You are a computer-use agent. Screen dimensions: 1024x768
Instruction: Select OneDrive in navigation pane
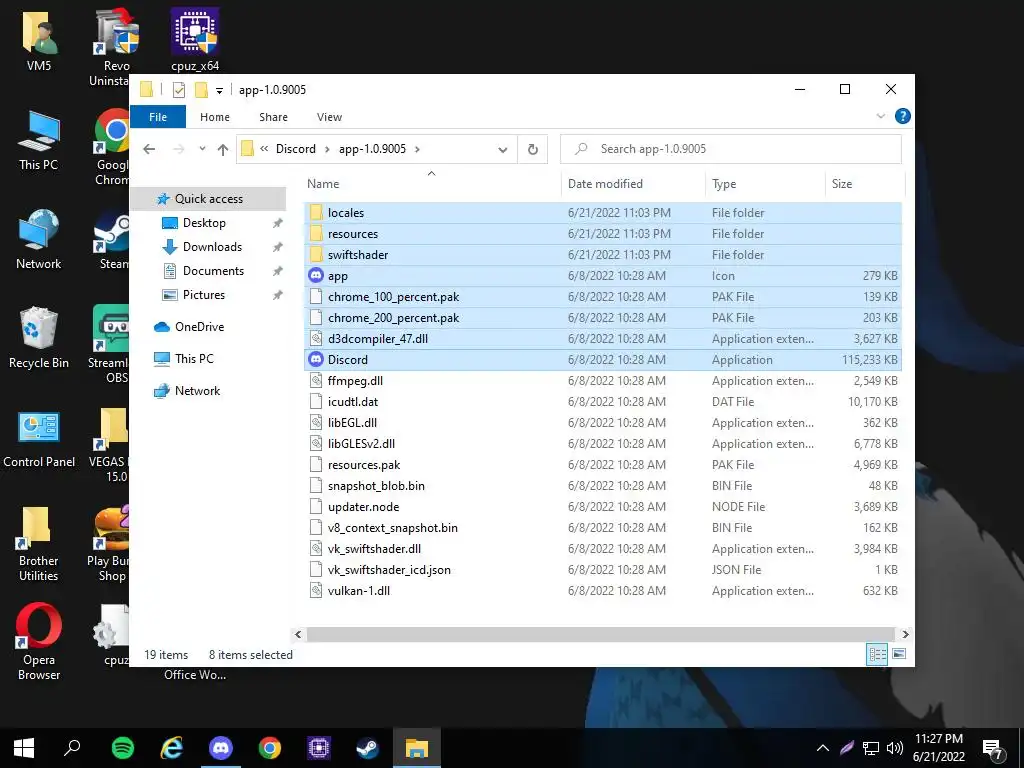[199, 327]
